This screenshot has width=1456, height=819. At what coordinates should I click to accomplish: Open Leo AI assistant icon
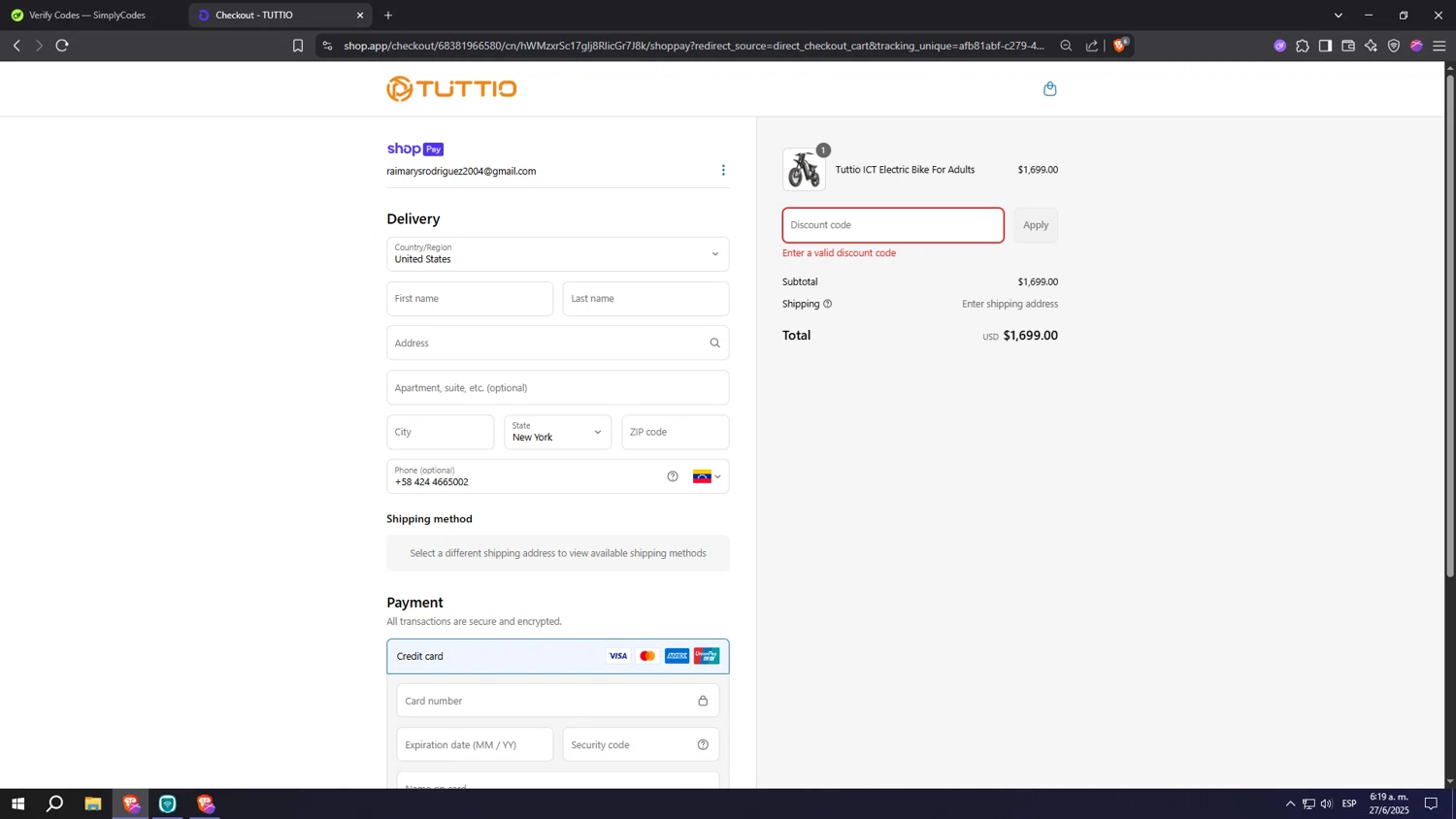(1371, 46)
